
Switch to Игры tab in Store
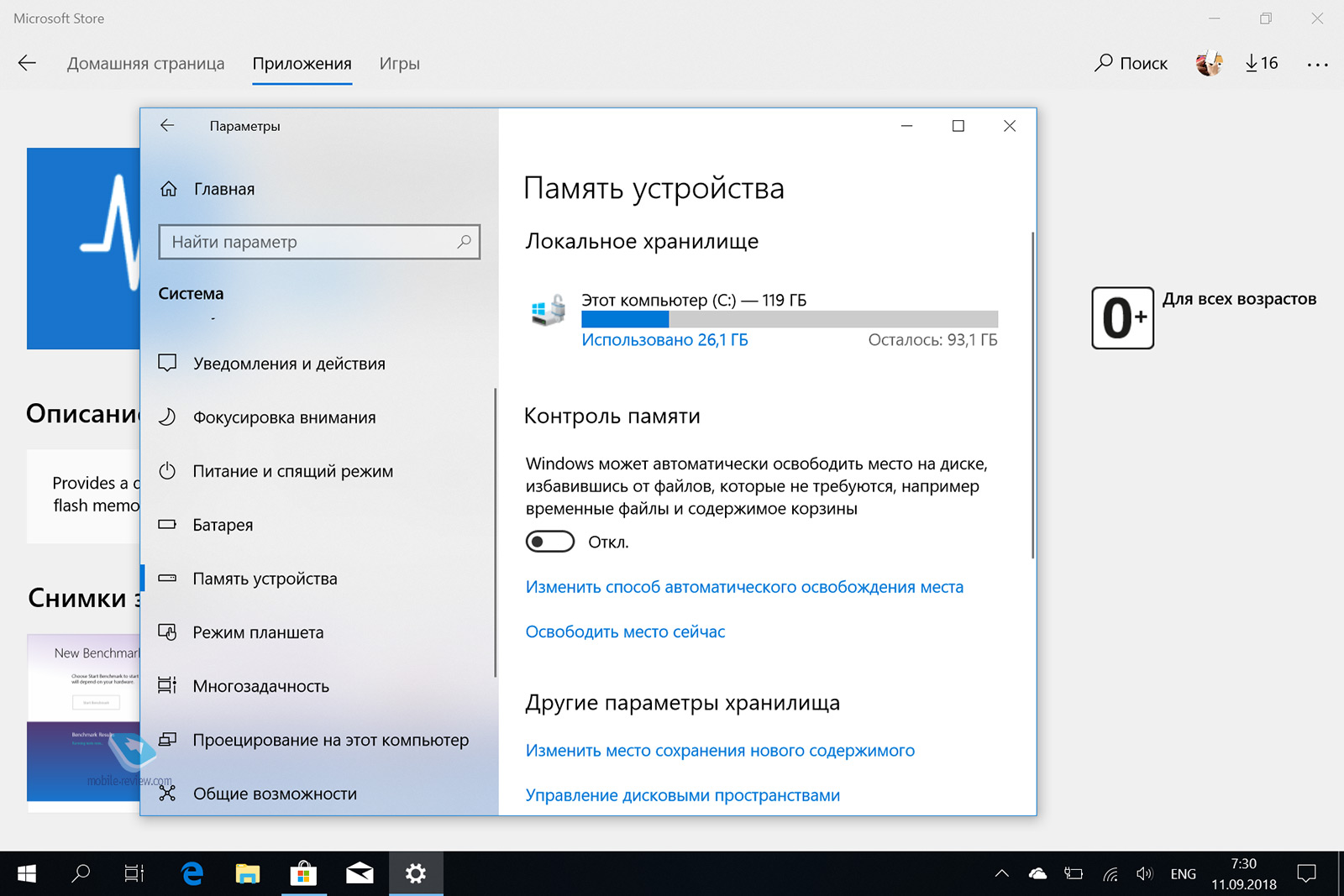point(399,64)
